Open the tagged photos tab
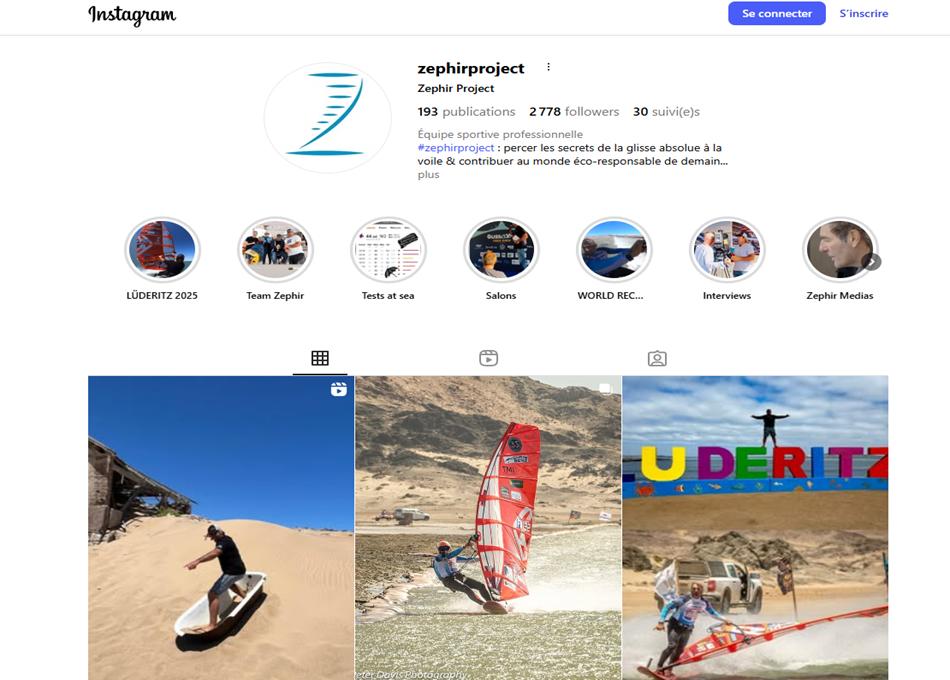The width and height of the screenshot is (950, 680). [657, 358]
